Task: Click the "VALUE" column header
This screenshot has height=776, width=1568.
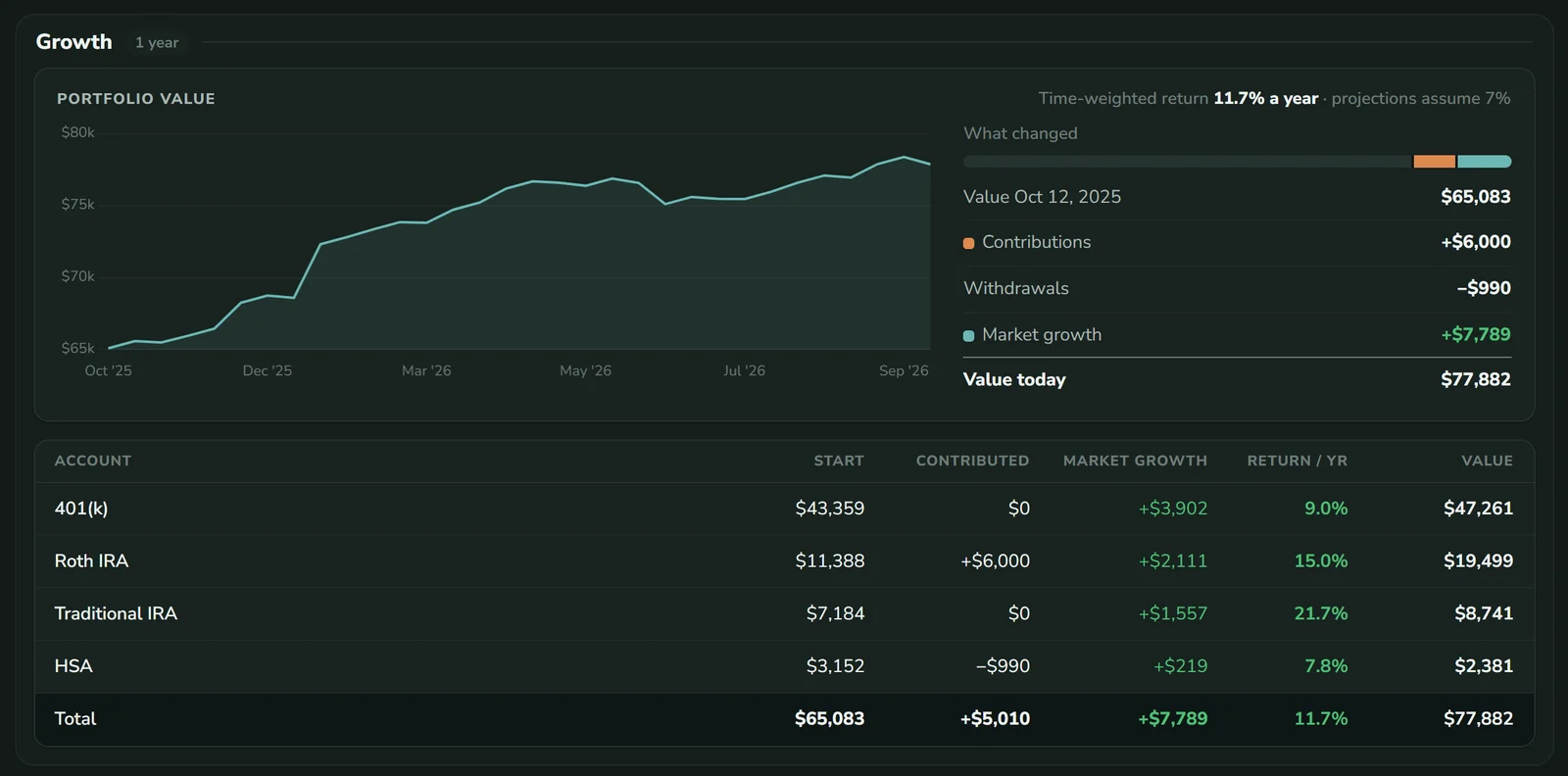Action: 1488,461
